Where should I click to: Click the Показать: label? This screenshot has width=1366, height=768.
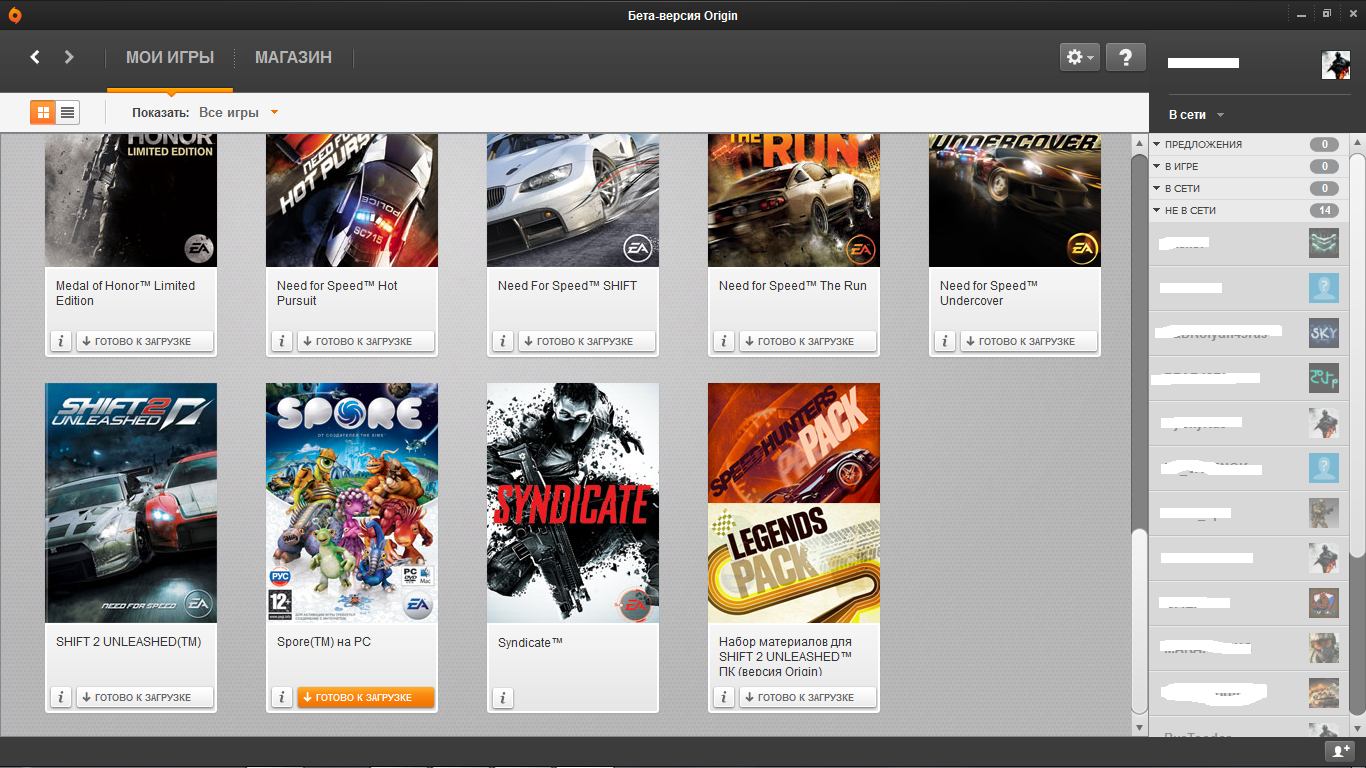tap(160, 112)
